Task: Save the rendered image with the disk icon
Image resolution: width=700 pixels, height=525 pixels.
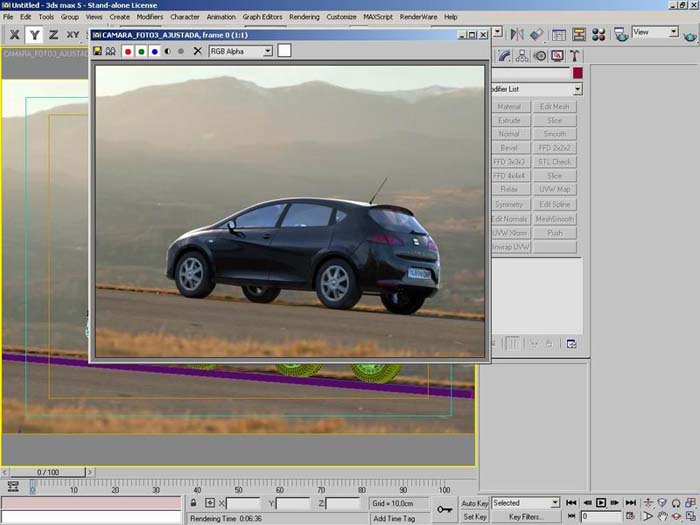Action: point(99,51)
